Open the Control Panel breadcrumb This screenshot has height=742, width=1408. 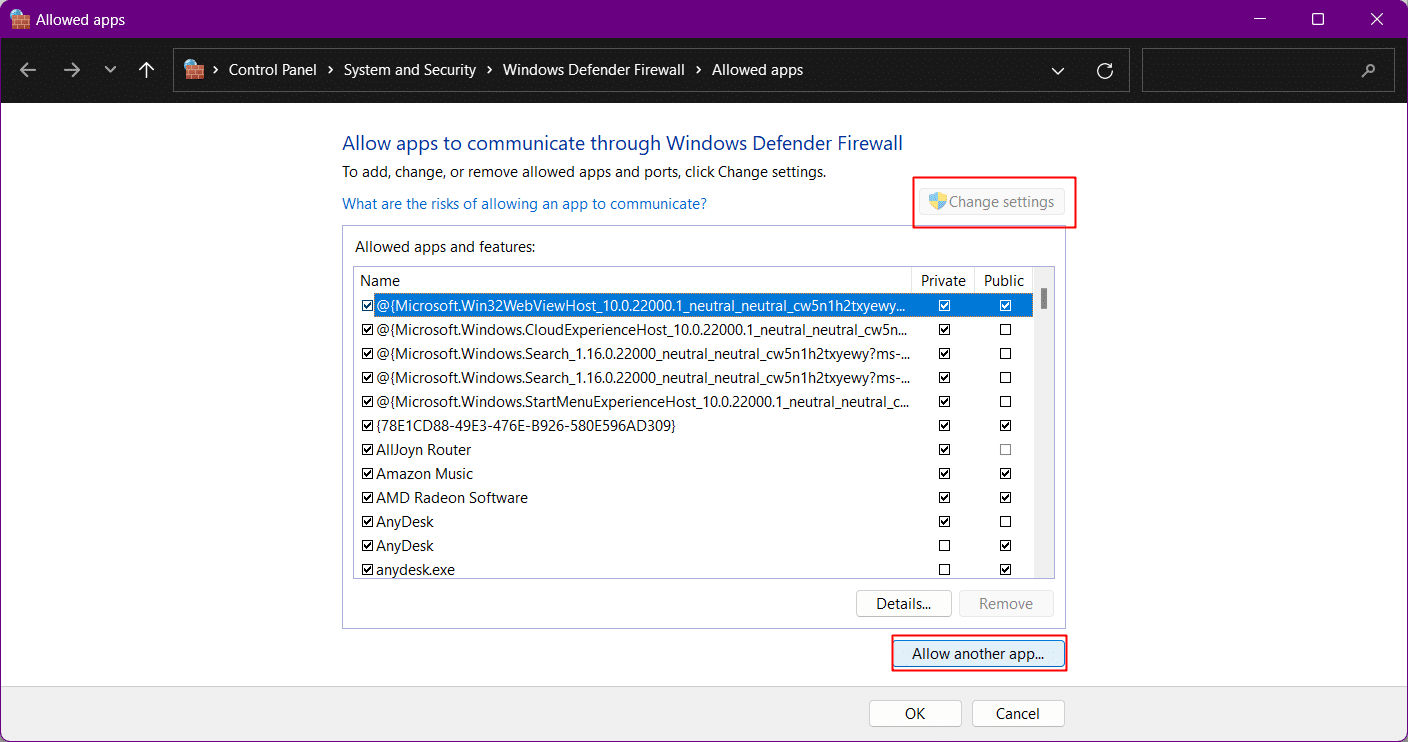tap(272, 70)
